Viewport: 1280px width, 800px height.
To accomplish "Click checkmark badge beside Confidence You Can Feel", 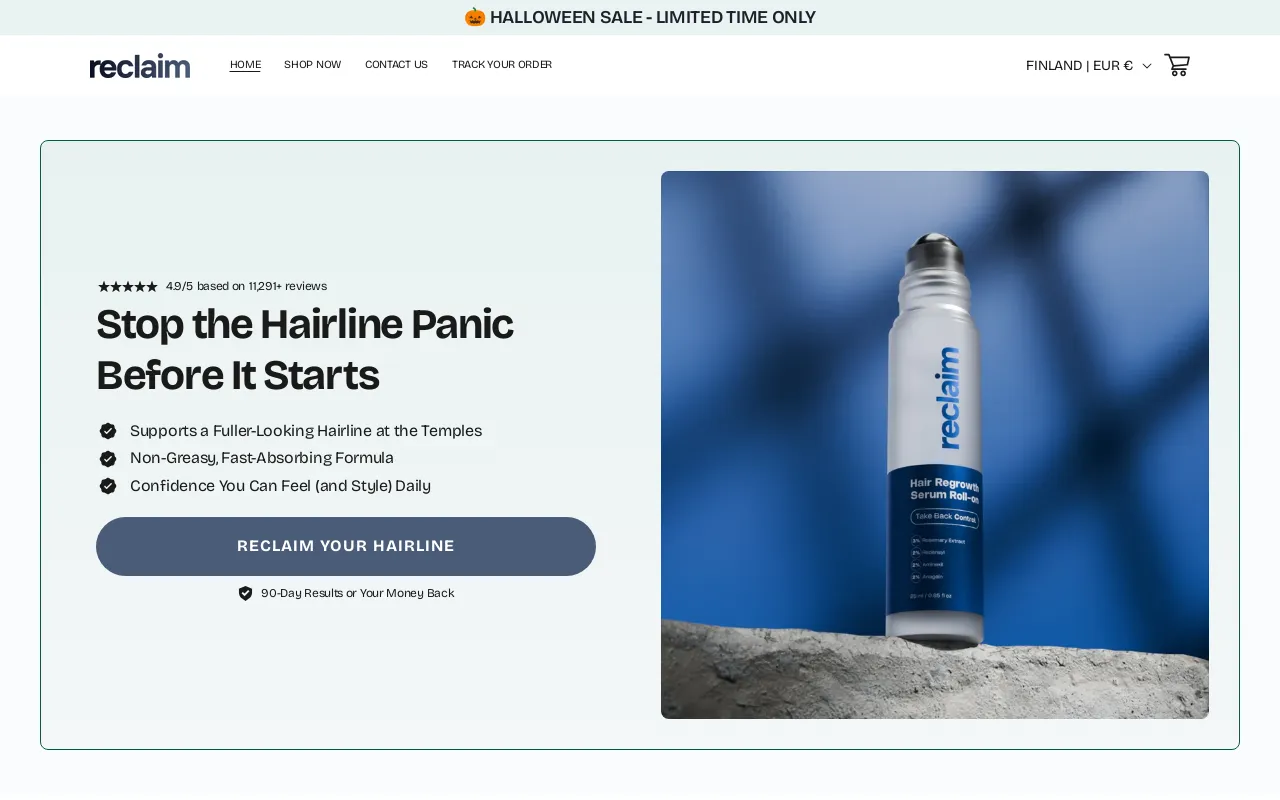I will click(108, 486).
